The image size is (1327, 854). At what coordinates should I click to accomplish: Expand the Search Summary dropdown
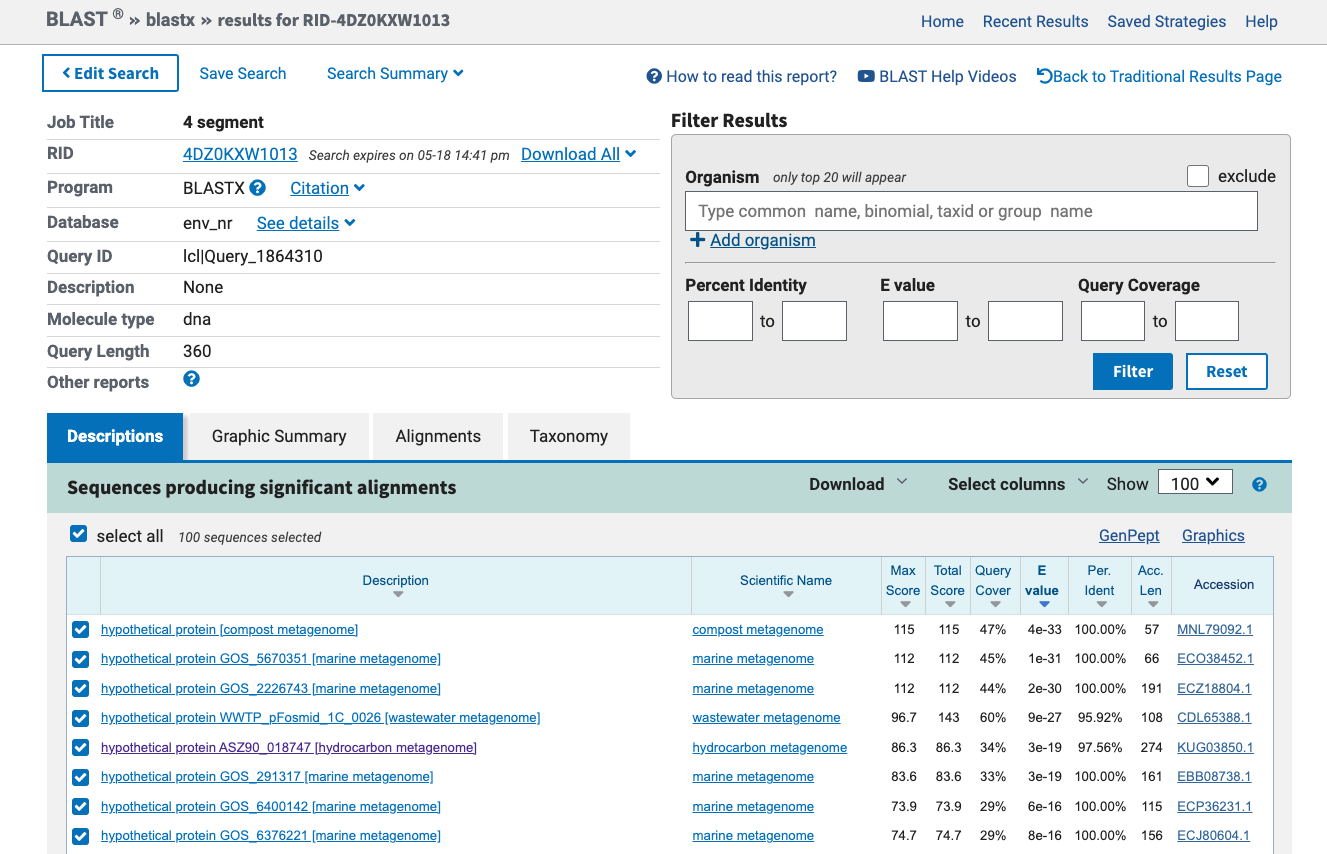395,73
